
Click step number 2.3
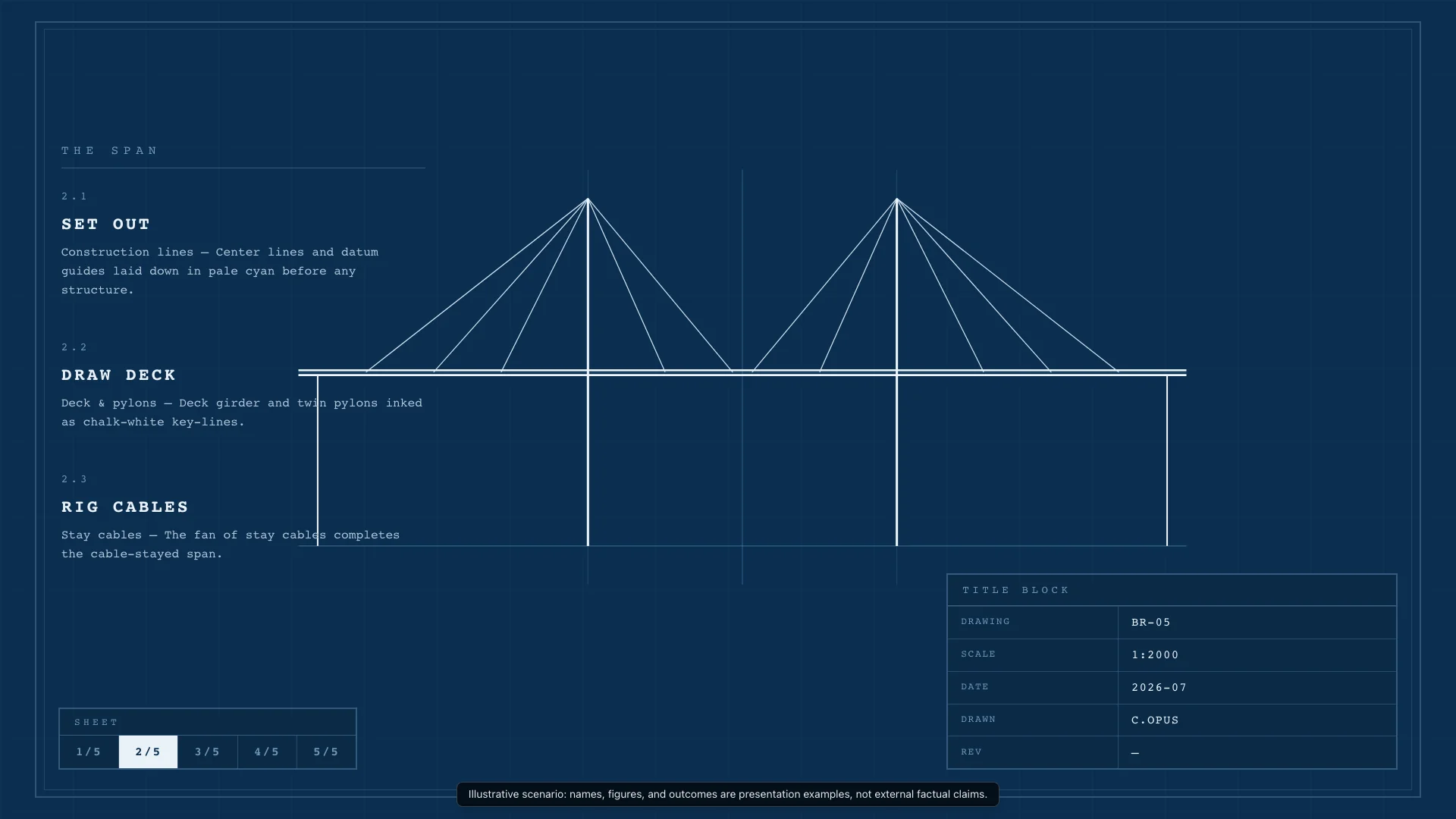[74, 479]
